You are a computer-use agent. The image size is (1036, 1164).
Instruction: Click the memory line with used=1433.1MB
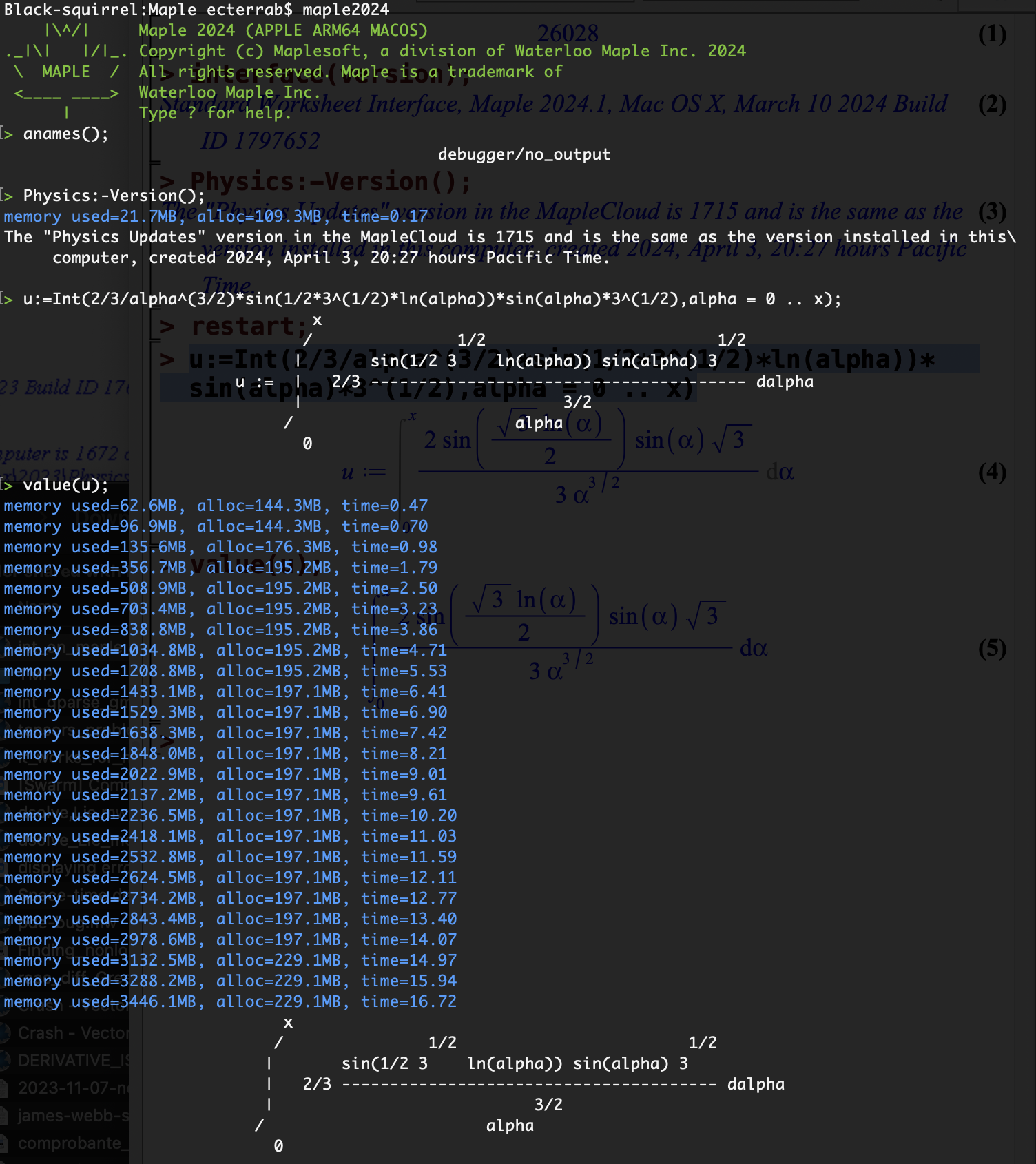pos(225,692)
